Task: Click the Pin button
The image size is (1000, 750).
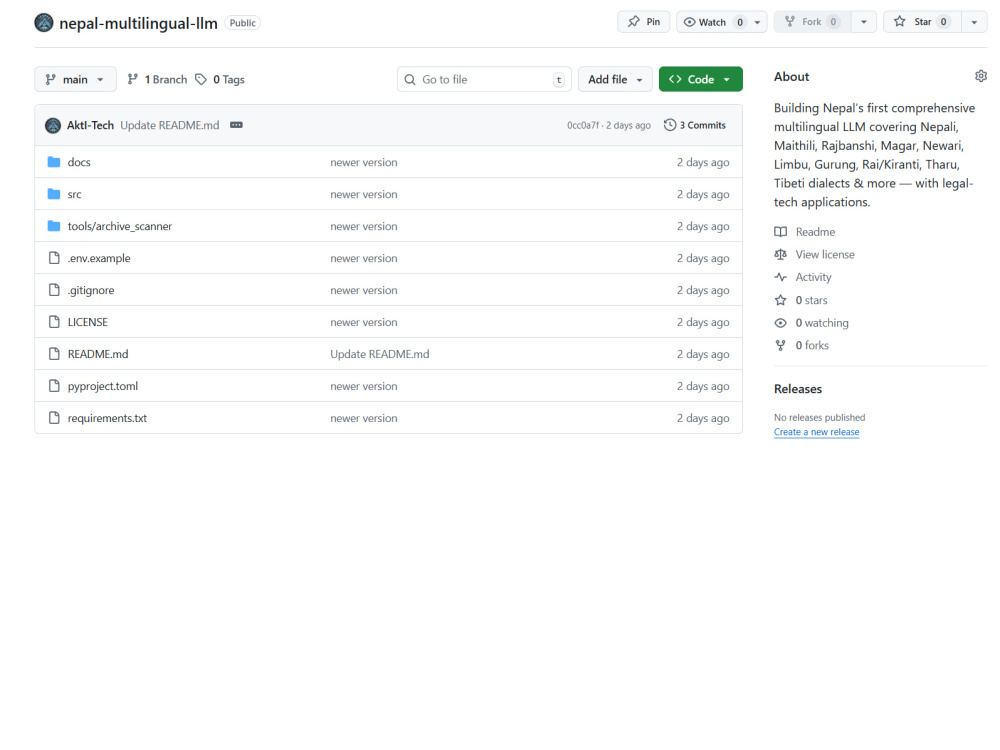Action: [x=643, y=22]
